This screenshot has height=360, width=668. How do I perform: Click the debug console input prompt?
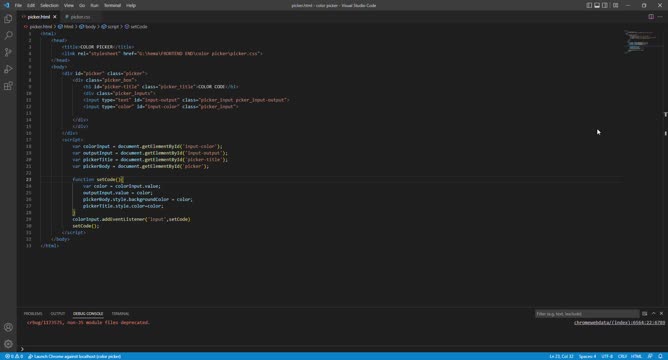tap(341, 349)
